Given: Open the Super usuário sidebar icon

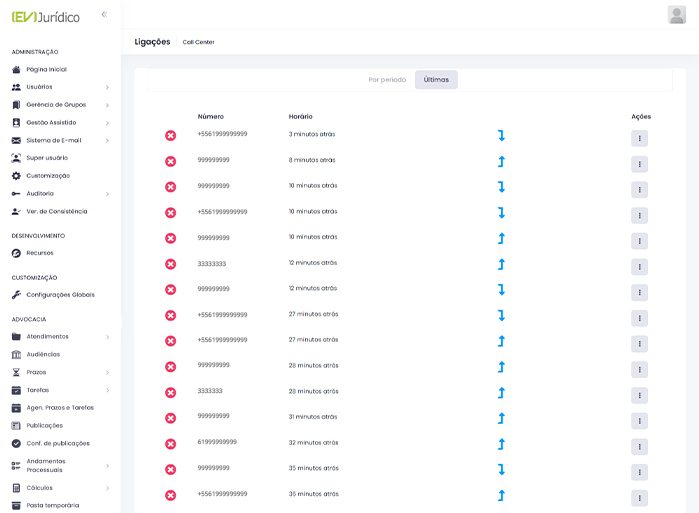Looking at the screenshot, I should coord(16,158).
